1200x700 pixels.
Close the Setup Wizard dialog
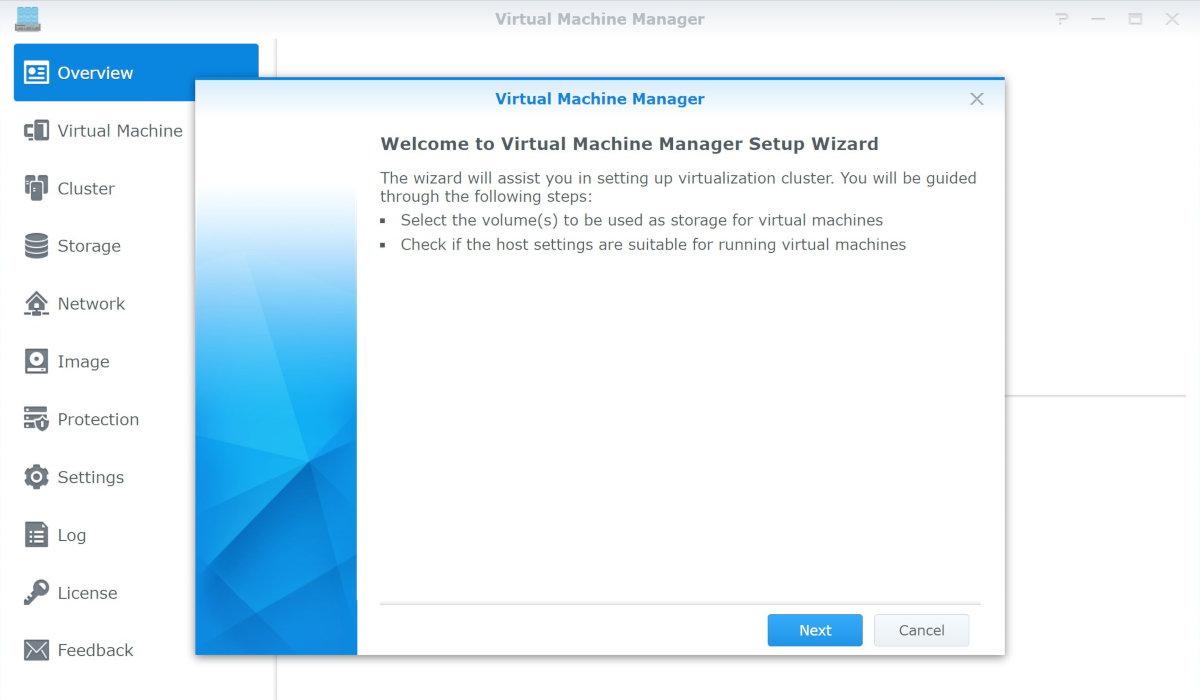click(977, 99)
